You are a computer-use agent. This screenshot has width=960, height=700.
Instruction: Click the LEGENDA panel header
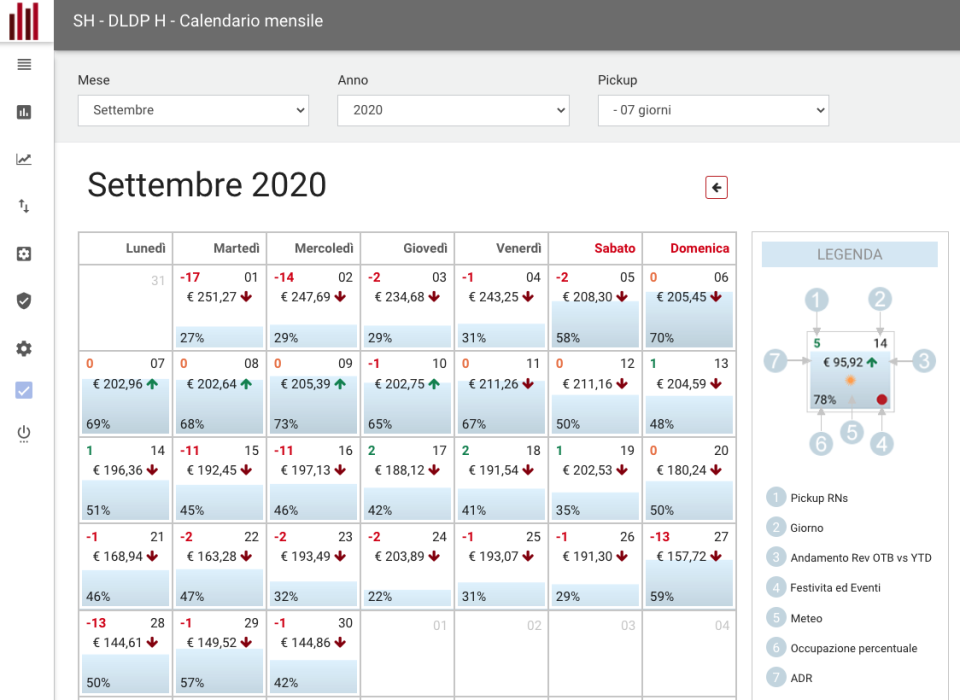coord(849,255)
